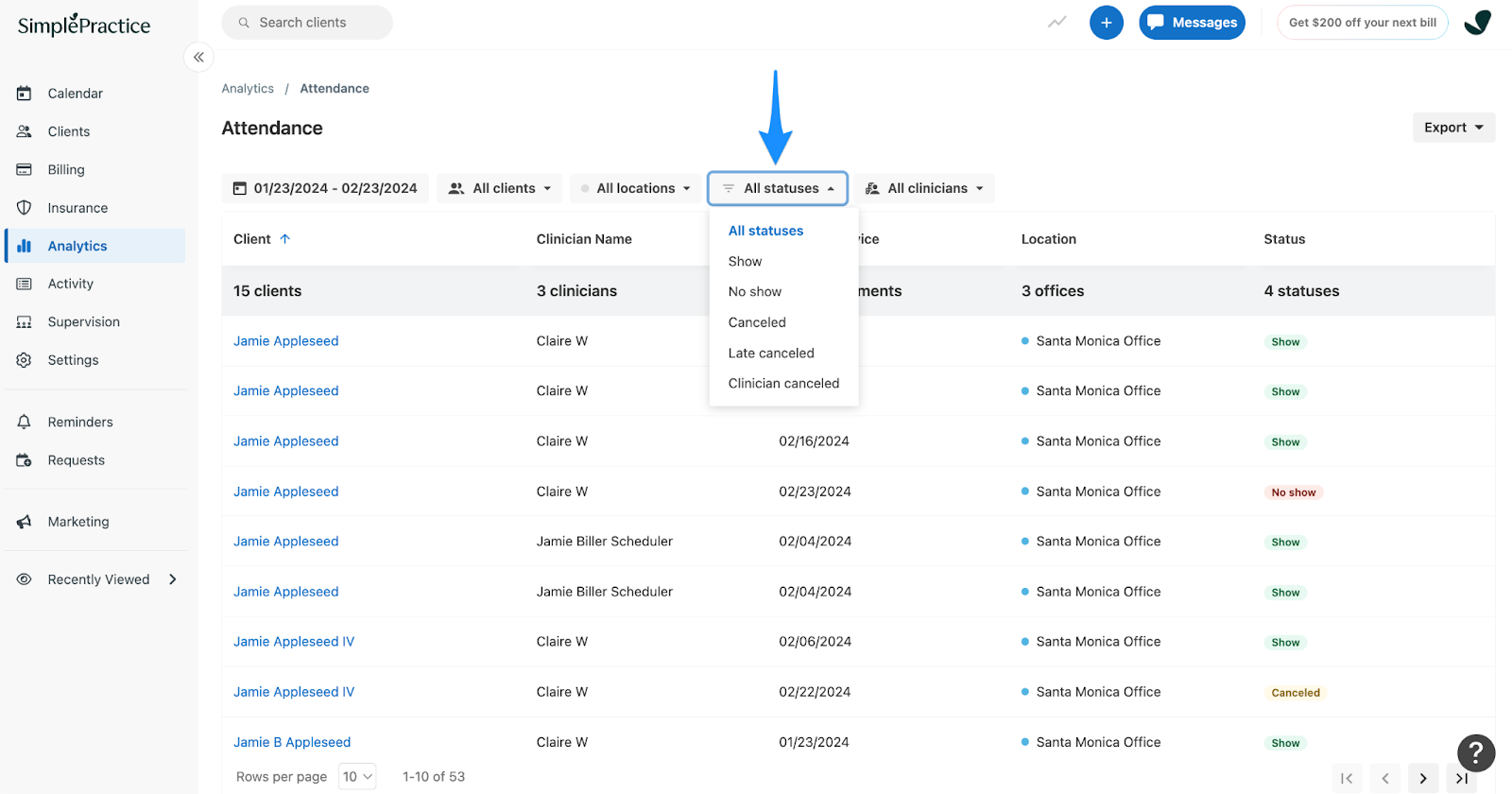Click the '15 clients' summary cell
1512x794 pixels.
[x=267, y=291]
